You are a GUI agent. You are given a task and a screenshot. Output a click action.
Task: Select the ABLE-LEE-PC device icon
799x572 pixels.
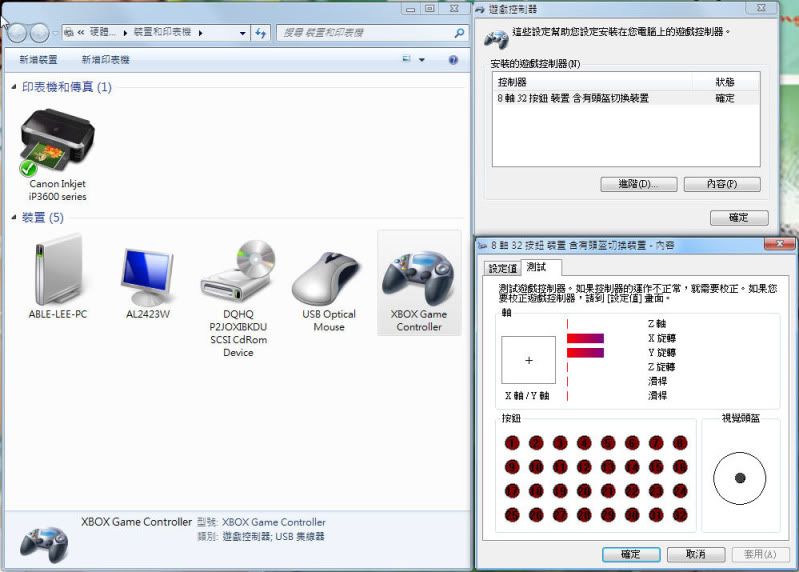pos(57,273)
